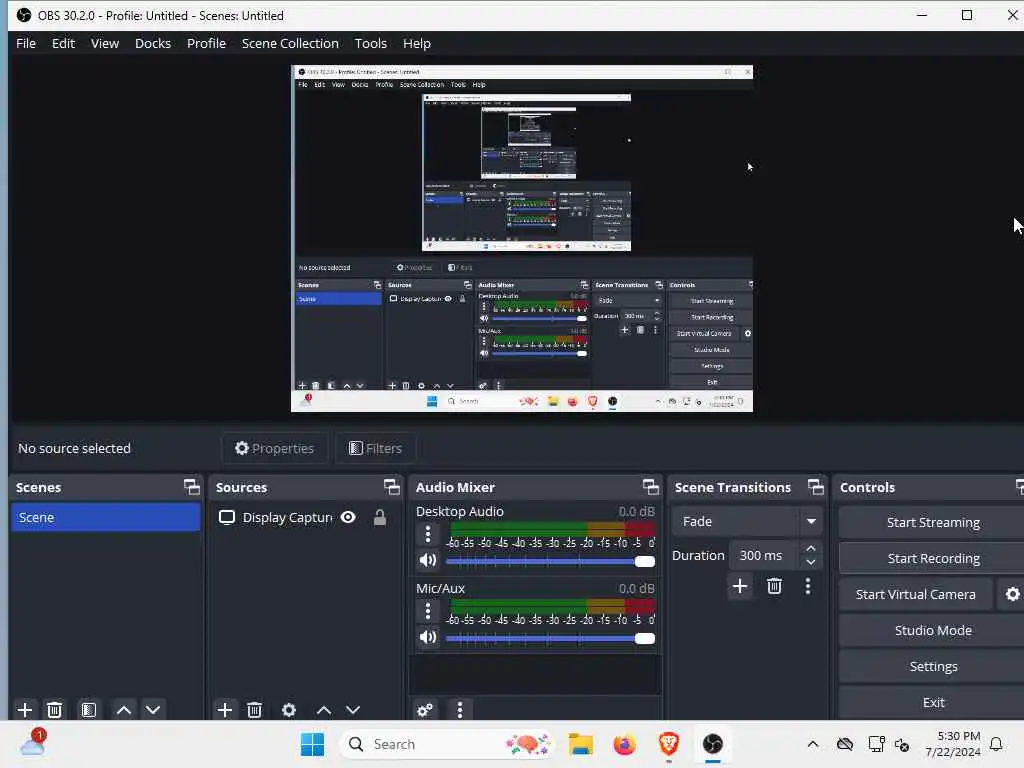Move scene up arrow
The image size is (1024, 768).
[124, 710]
